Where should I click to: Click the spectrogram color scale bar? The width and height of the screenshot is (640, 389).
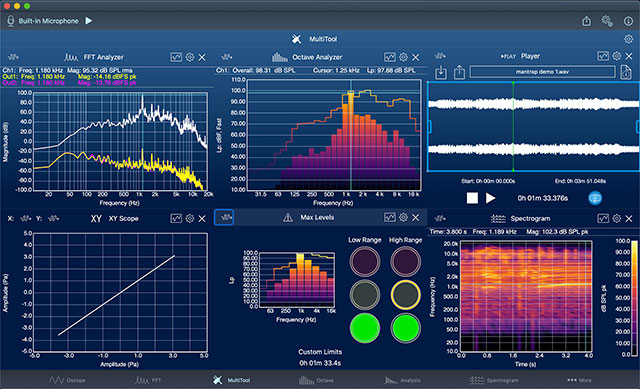(x=634, y=298)
